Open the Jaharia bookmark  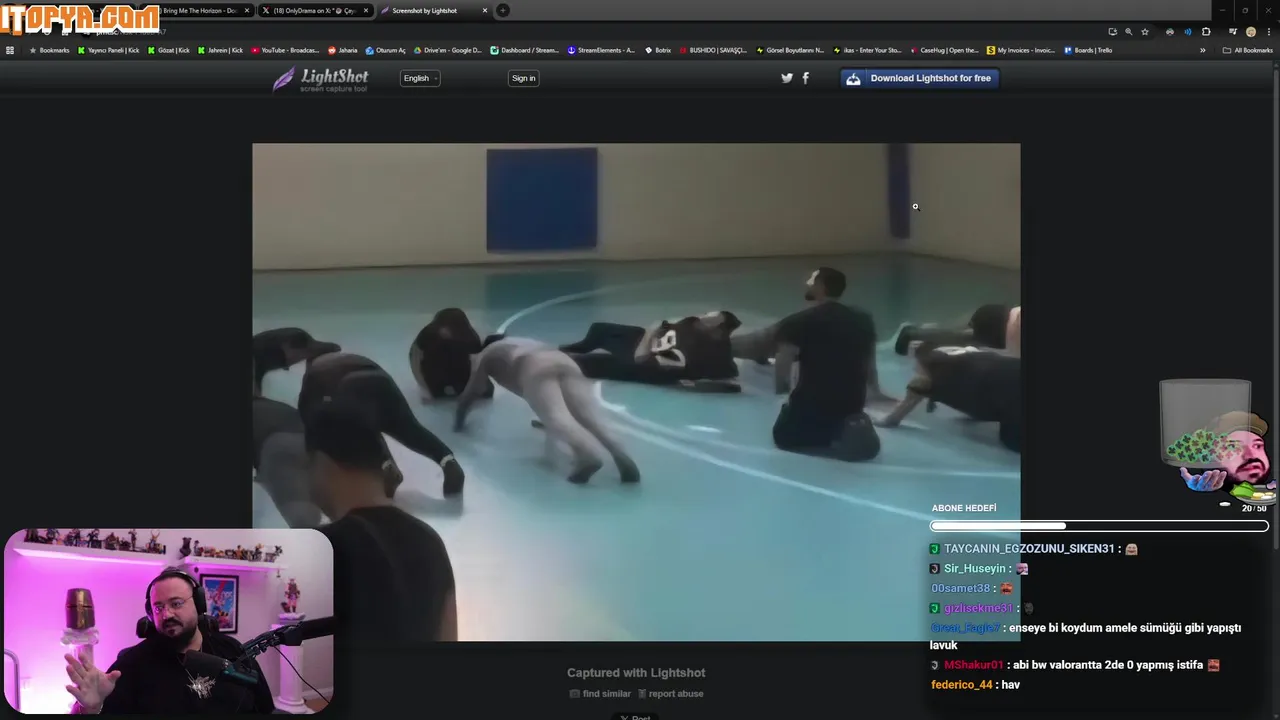(343, 50)
